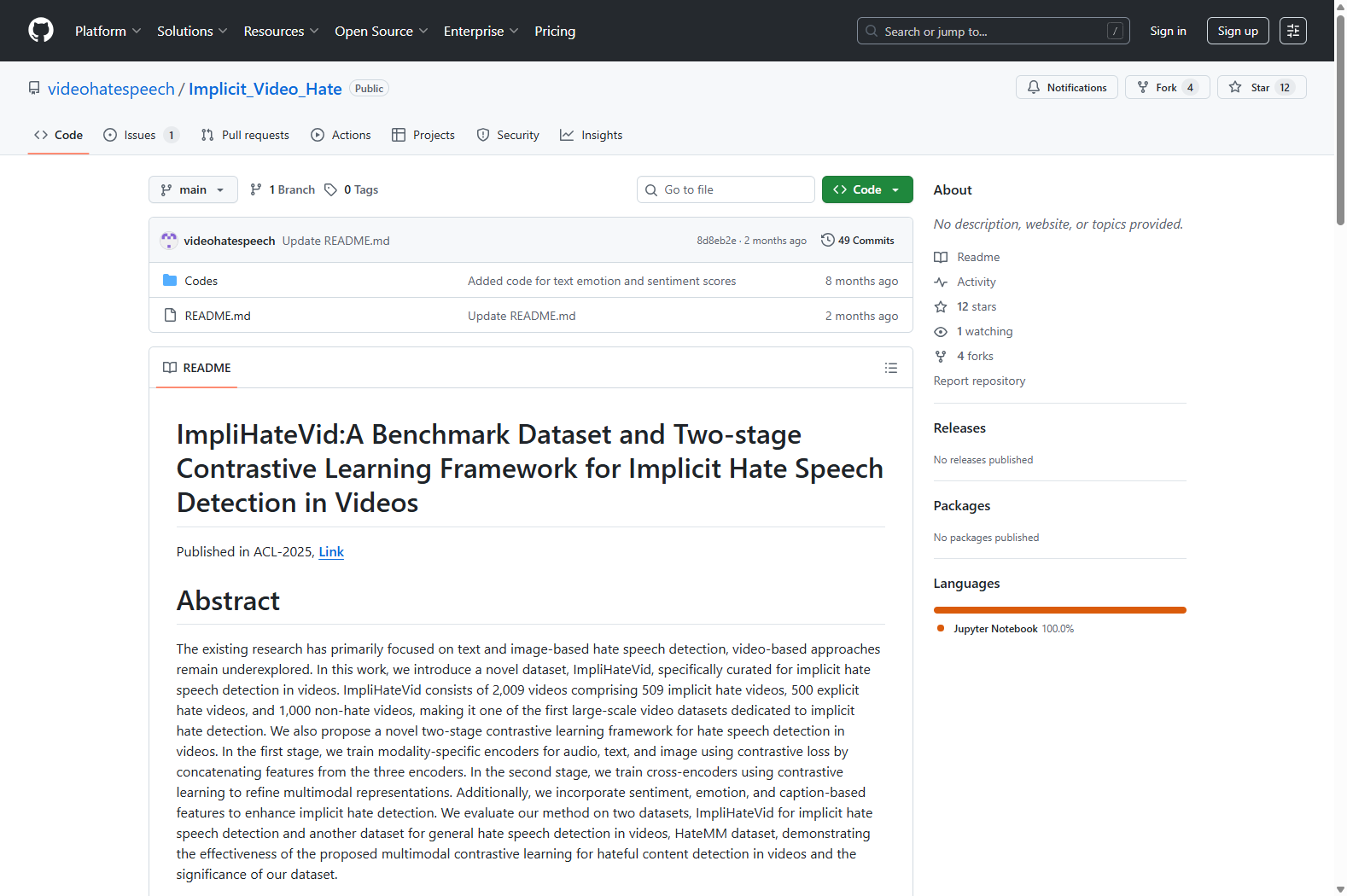View the 49 Commits history

858,241
